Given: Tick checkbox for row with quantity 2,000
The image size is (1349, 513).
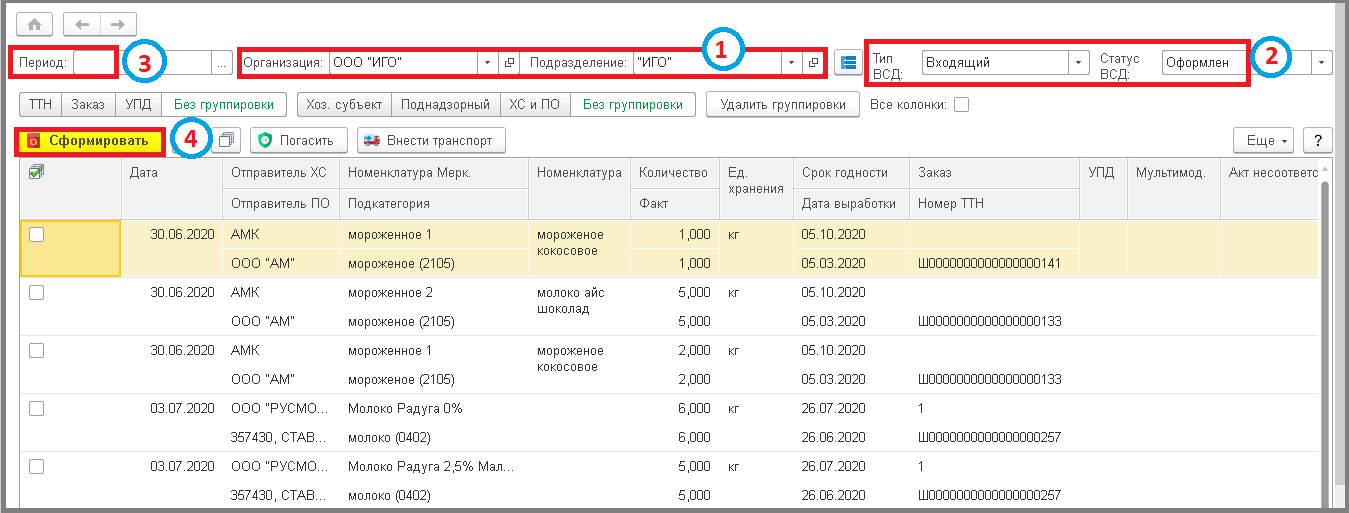Looking at the screenshot, I should click(37, 351).
